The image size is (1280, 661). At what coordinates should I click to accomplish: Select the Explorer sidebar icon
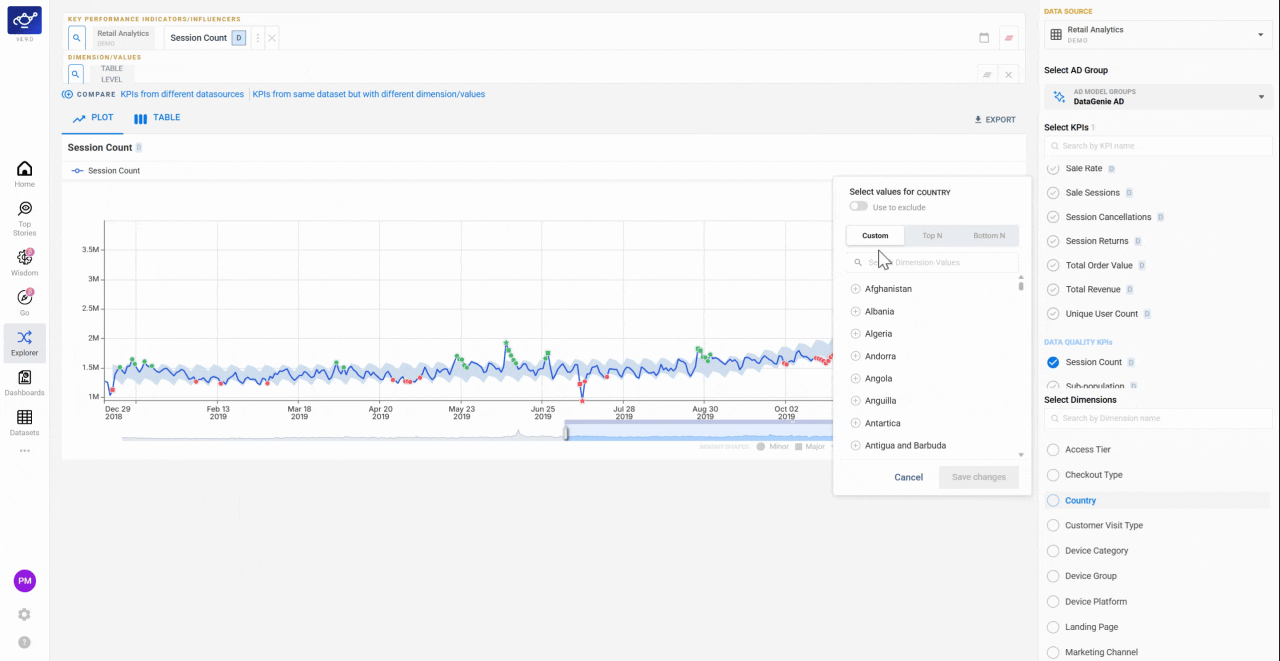coord(24,343)
